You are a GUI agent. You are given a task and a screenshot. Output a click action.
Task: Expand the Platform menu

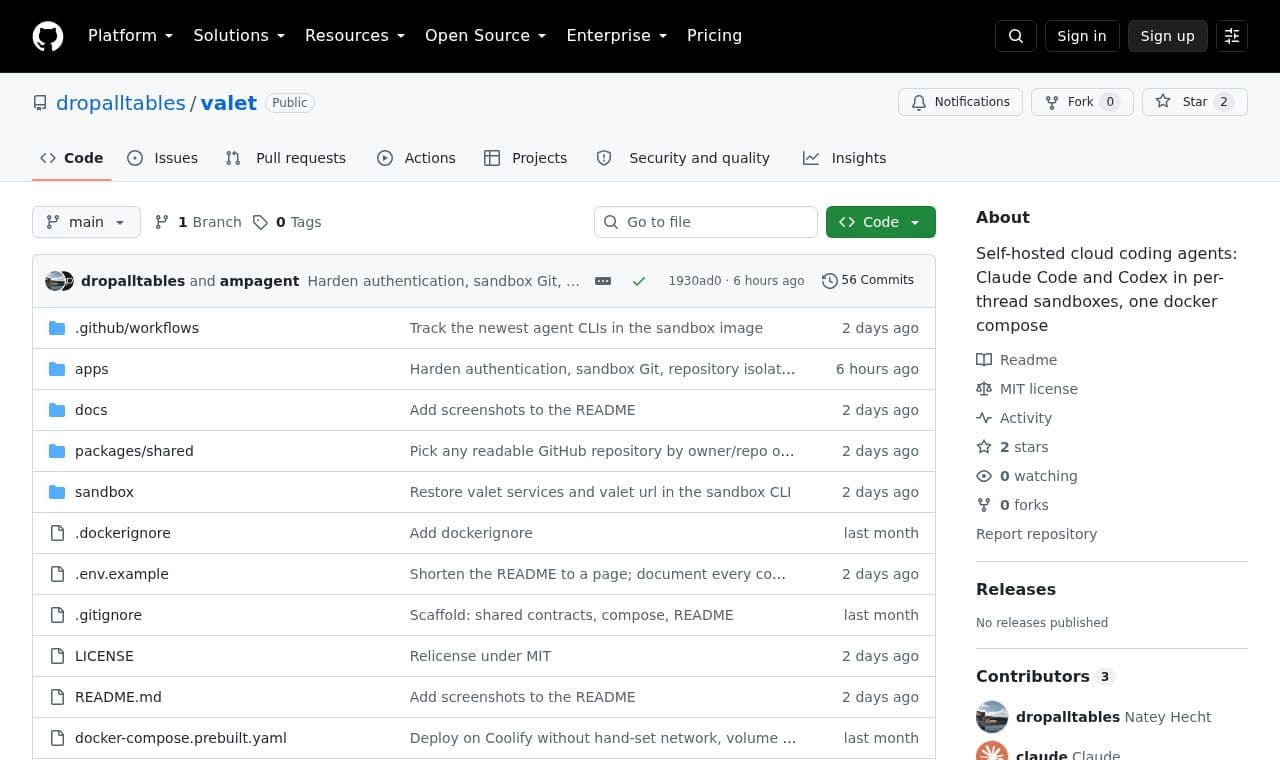click(x=130, y=36)
